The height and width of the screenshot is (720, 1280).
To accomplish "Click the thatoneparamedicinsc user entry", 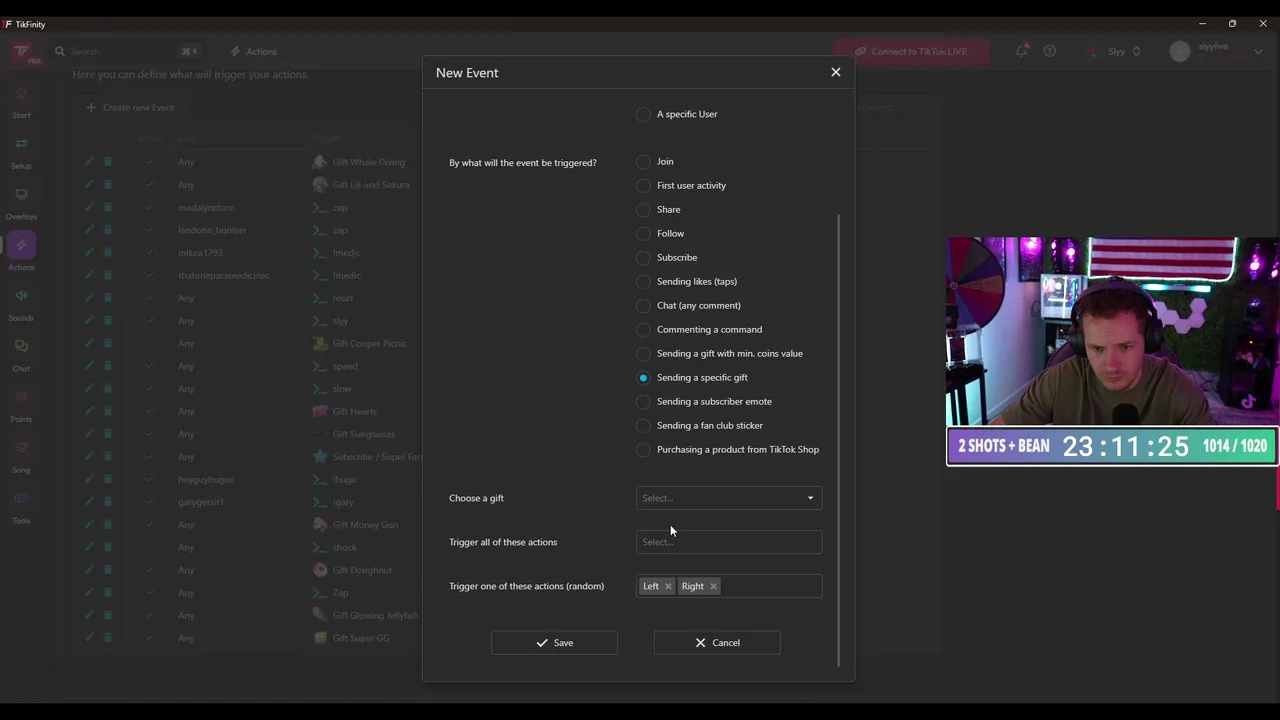I will pos(224,275).
